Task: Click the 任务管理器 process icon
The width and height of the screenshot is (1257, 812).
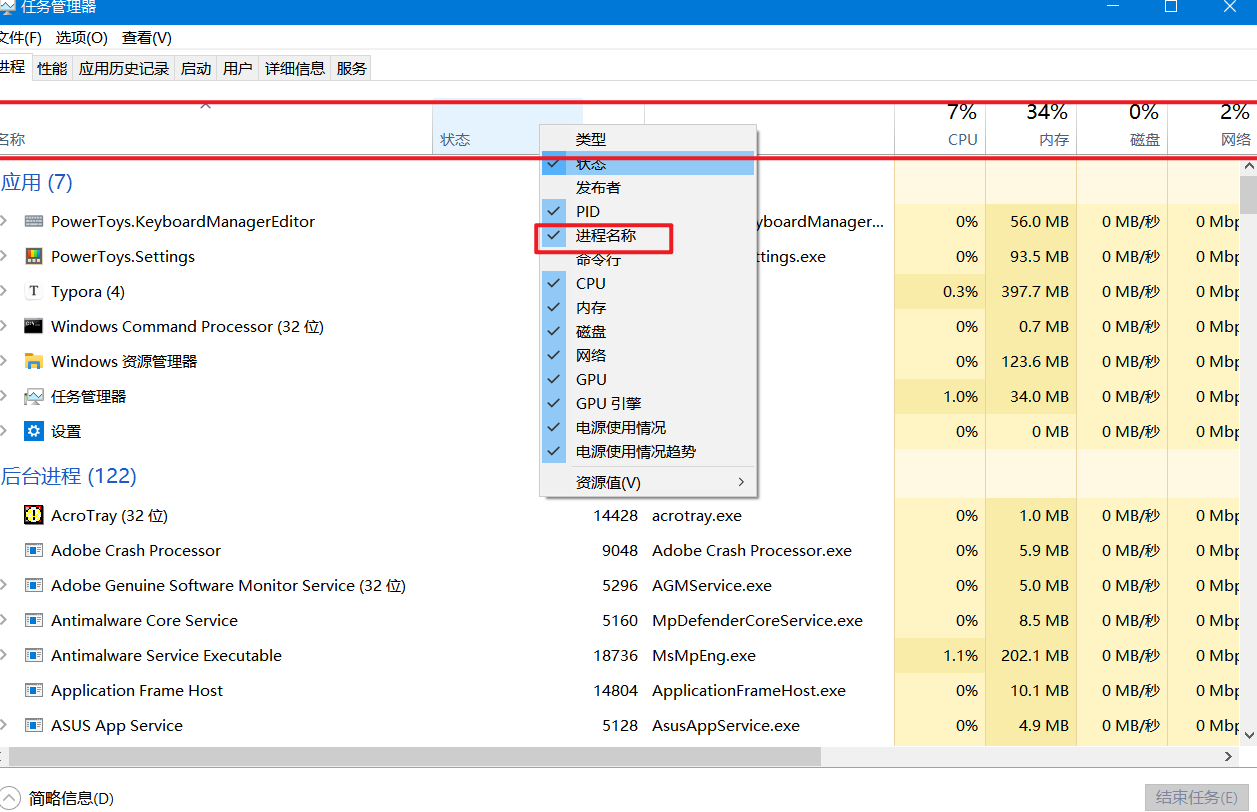Action: pyautogui.click(x=34, y=397)
